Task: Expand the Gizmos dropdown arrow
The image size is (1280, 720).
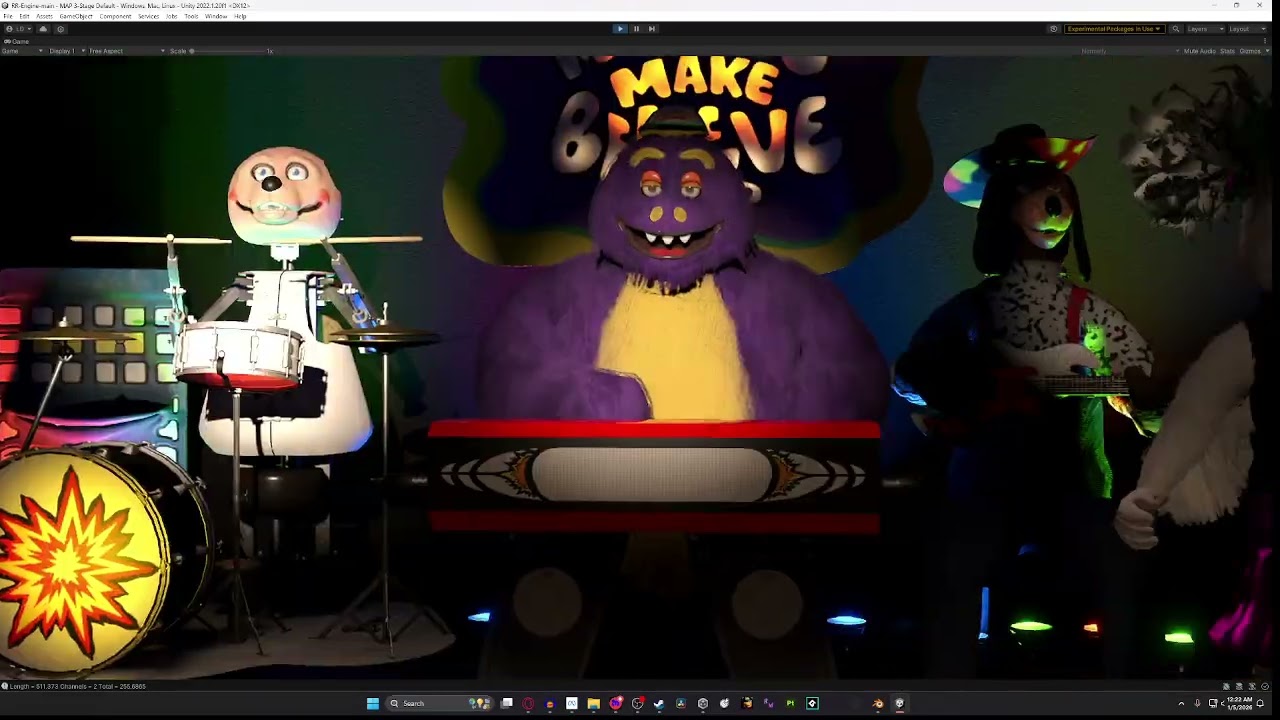Action: click(1266, 51)
